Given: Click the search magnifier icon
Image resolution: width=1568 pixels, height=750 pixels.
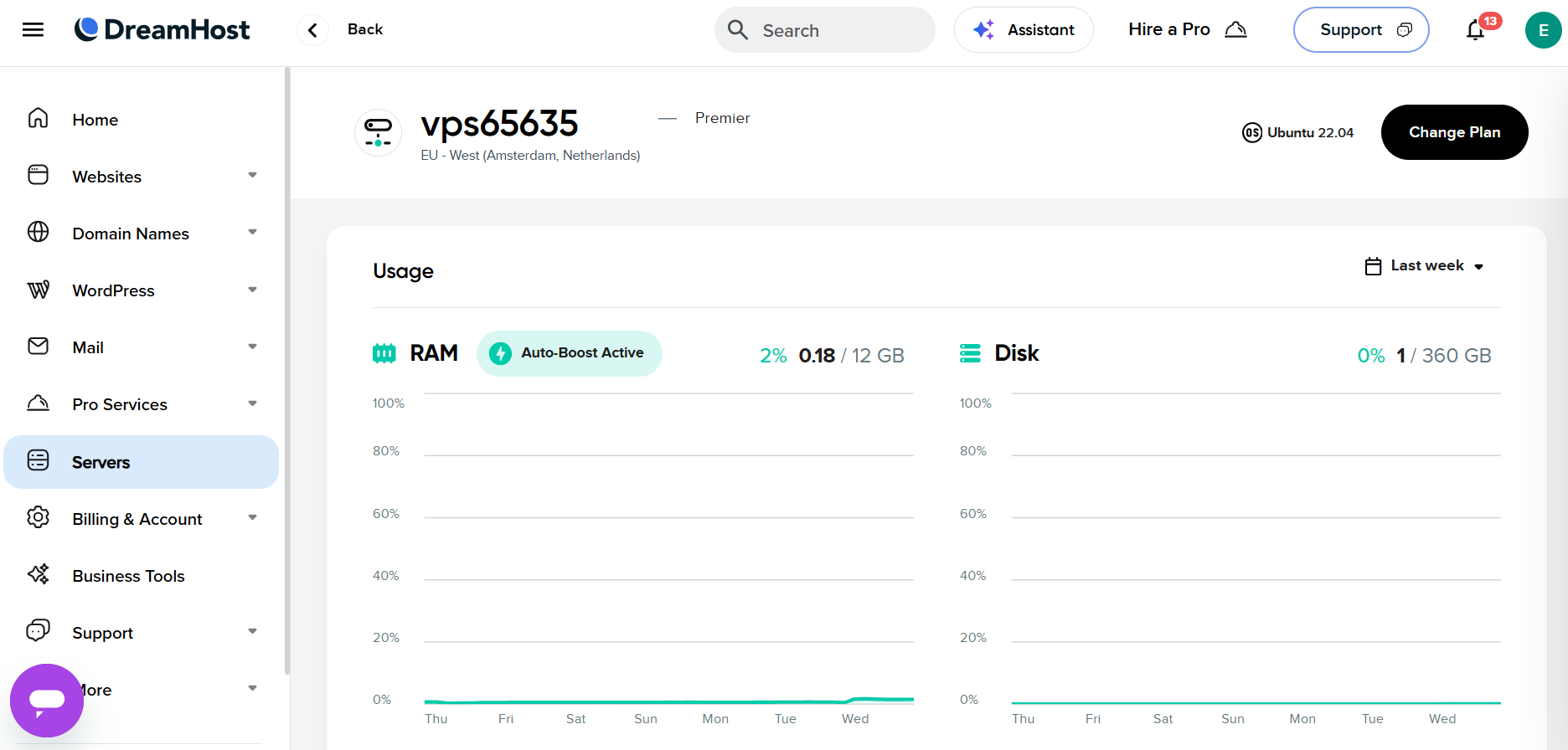Looking at the screenshot, I should coord(738,30).
